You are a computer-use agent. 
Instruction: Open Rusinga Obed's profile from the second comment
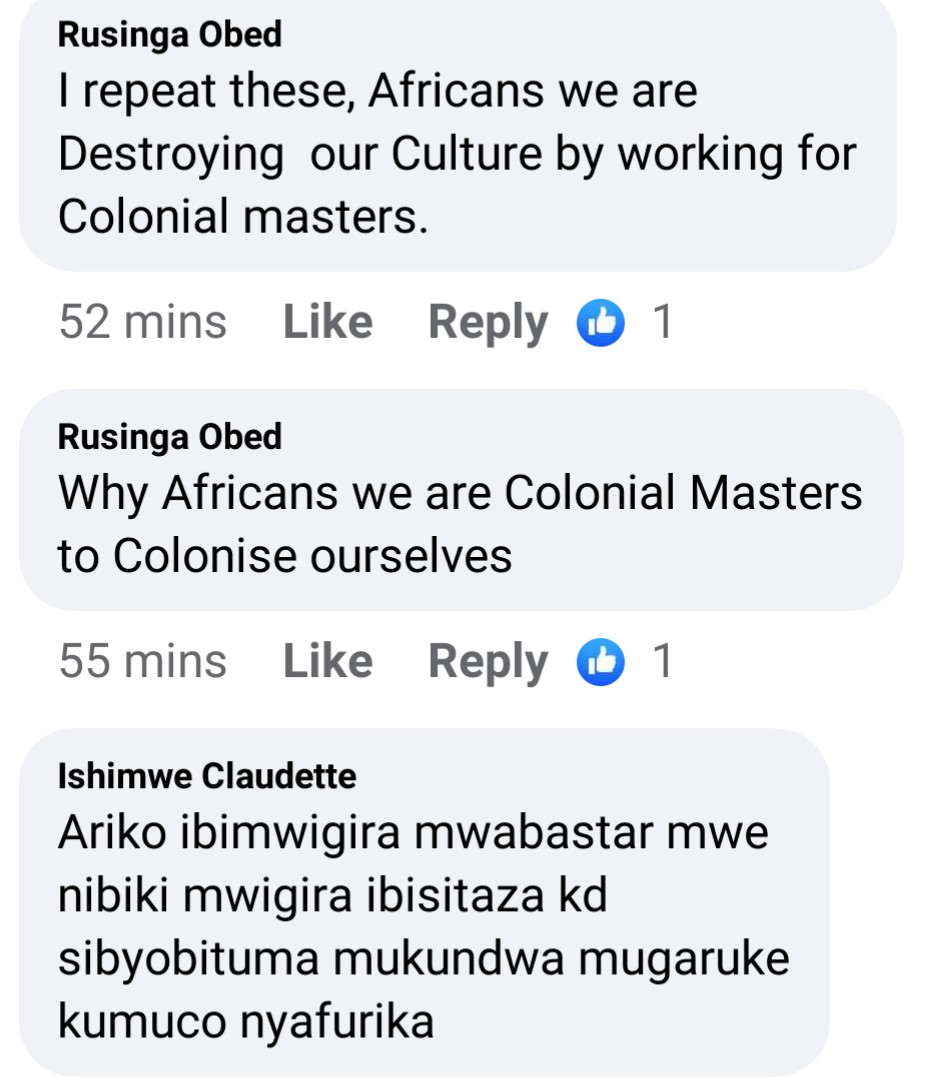[x=170, y=437]
